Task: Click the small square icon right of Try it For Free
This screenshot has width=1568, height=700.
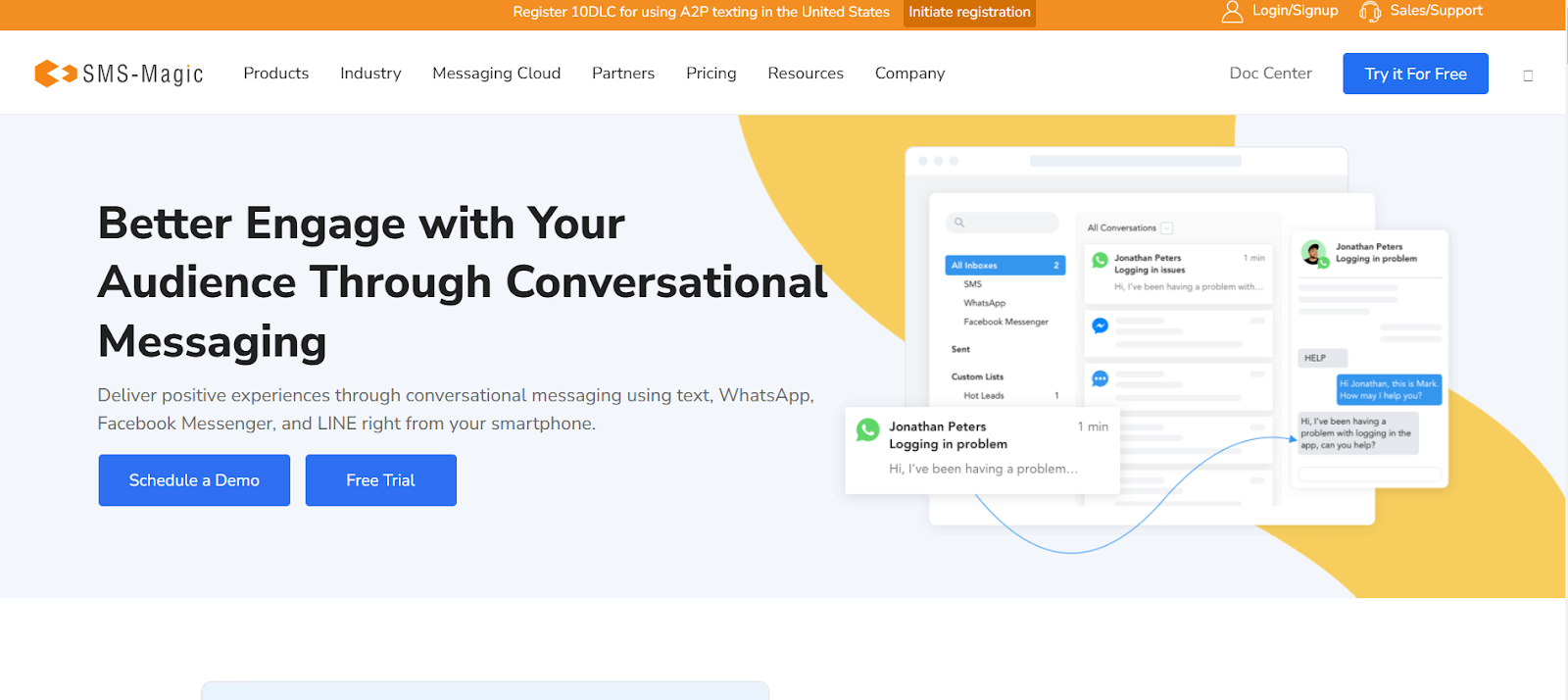Action: (1528, 75)
